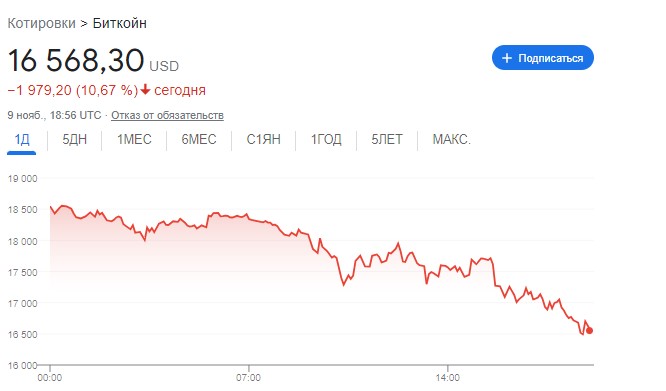
Task: Click the Биткойн breadcrumb title
Action: pos(120,23)
